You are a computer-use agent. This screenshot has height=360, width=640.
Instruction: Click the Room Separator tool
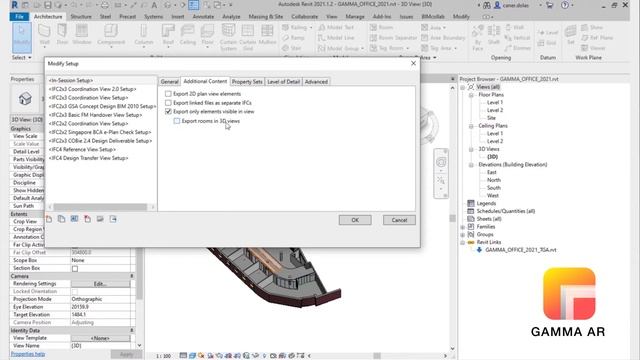[x=393, y=38]
